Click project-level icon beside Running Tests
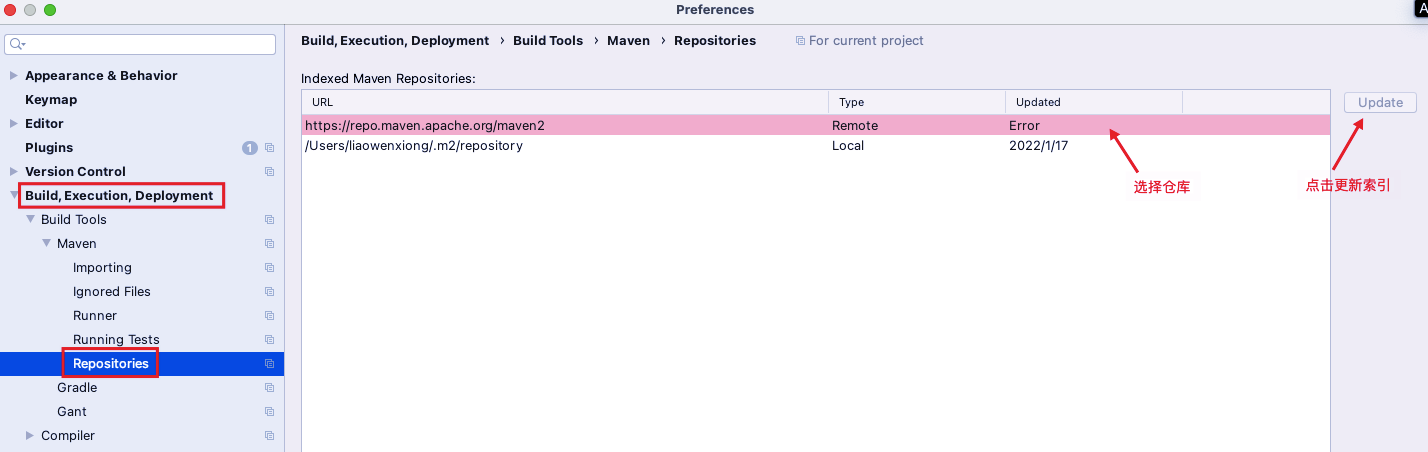 (x=269, y=340)
